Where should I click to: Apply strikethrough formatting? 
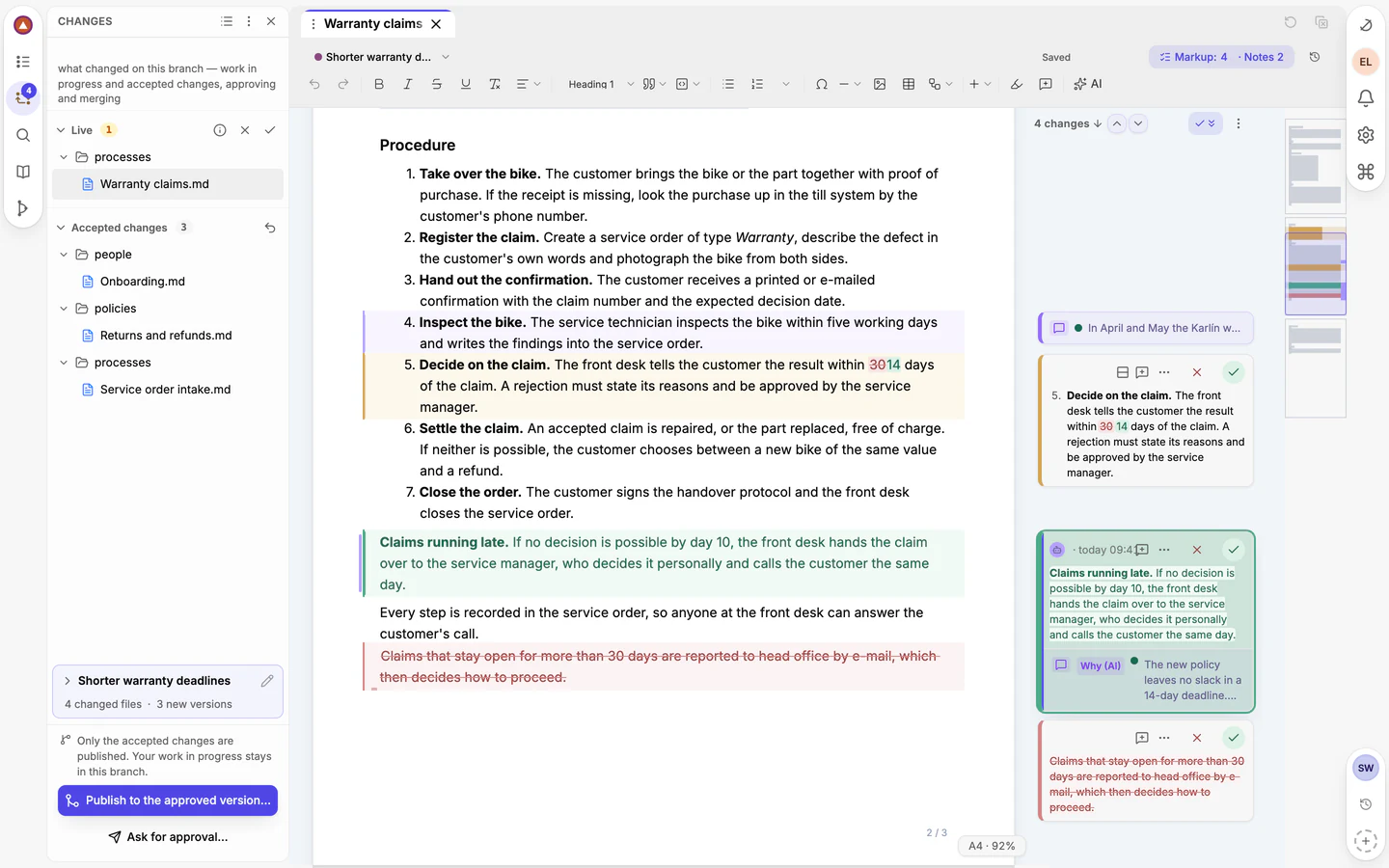click(437, 84)
